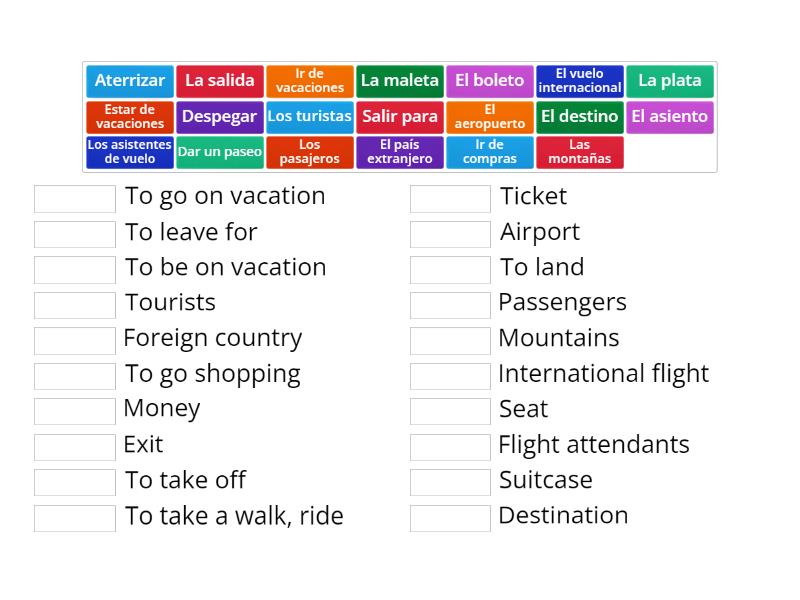Click the El país extranjero tile
The height and width of the screenshot is (600, 800).
[x=399, y=152]
